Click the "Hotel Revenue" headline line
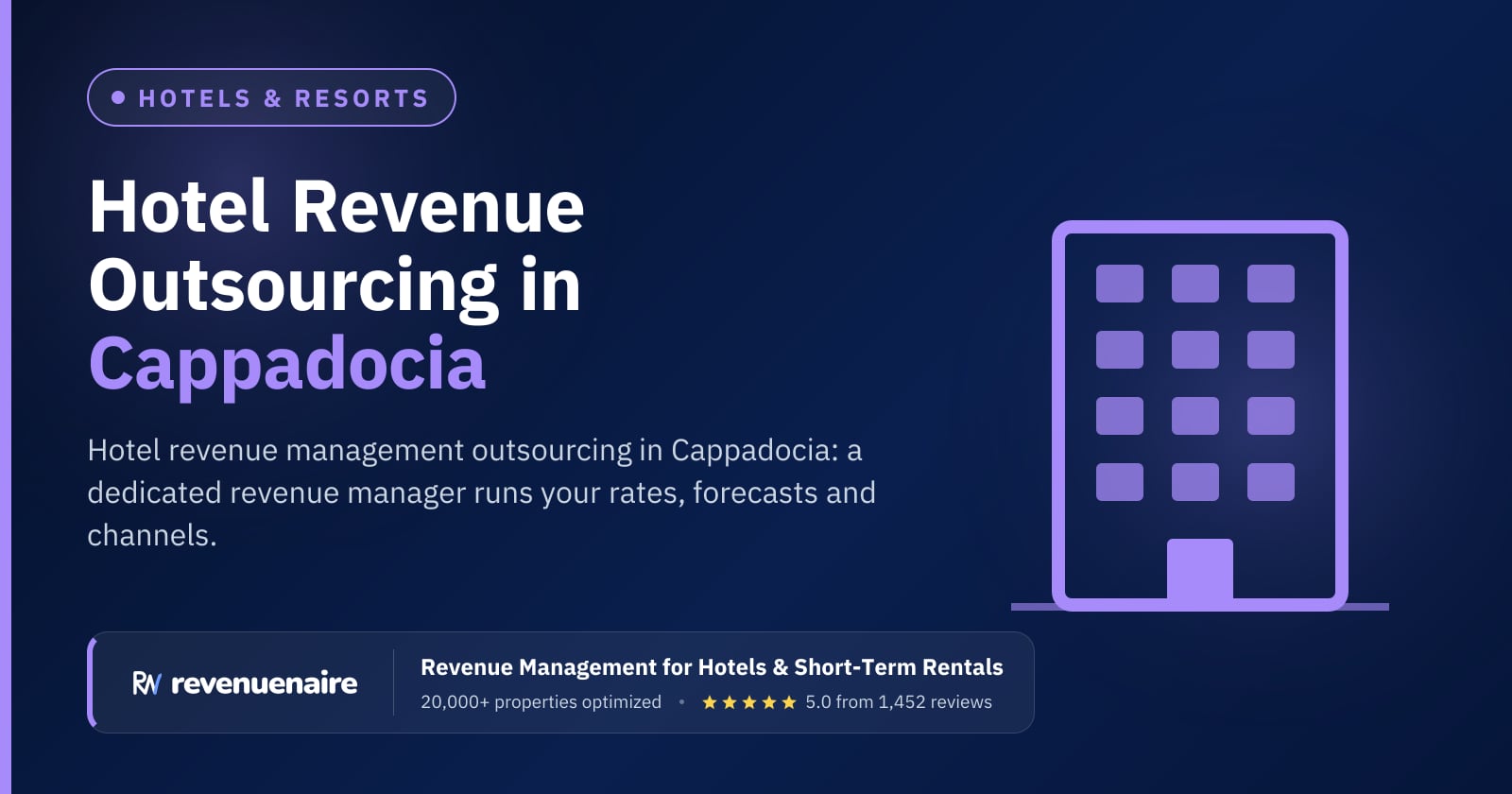 tap(336, 207)
